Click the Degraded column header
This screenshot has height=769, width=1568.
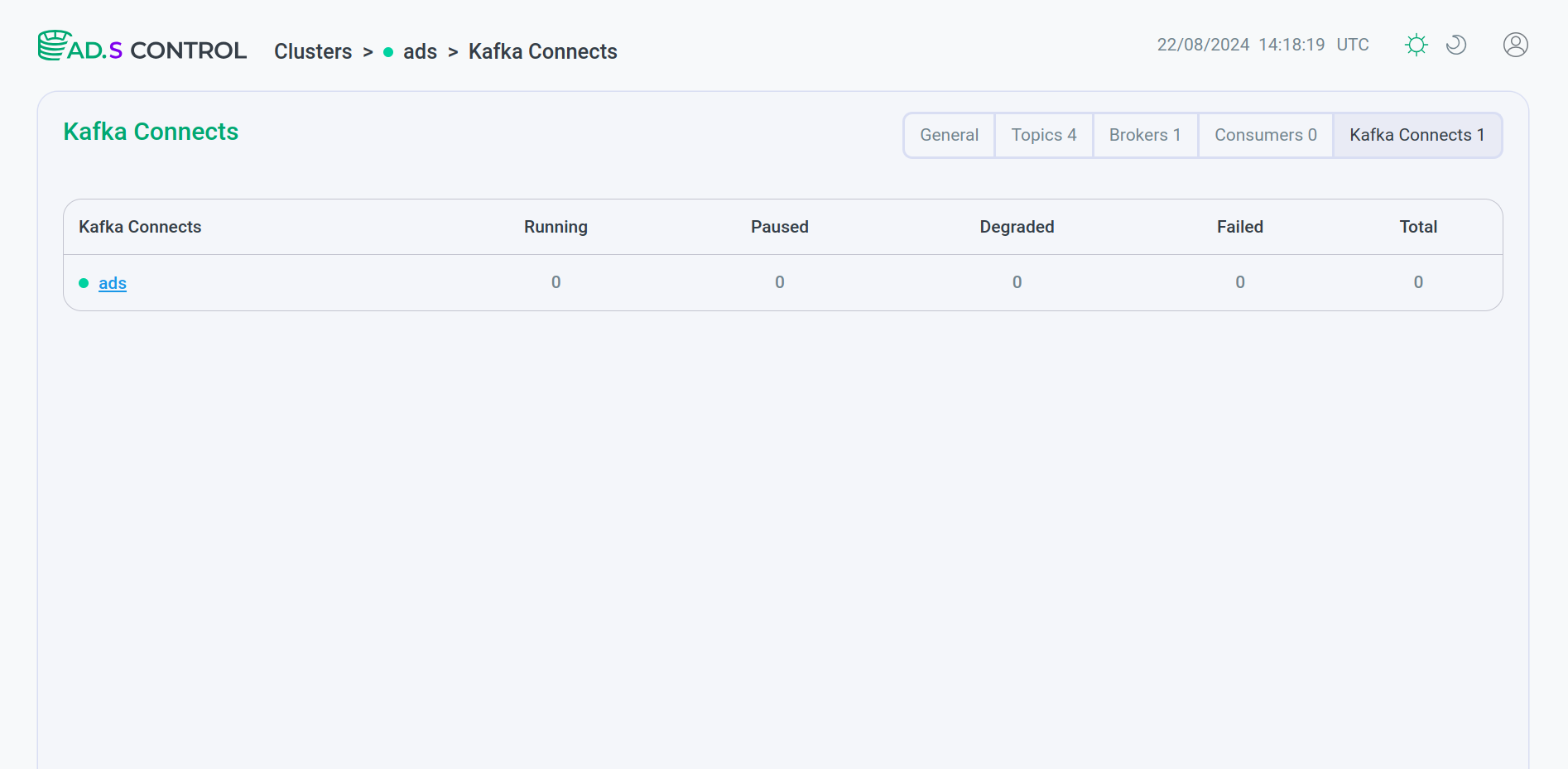click(x=1017, y=227)
